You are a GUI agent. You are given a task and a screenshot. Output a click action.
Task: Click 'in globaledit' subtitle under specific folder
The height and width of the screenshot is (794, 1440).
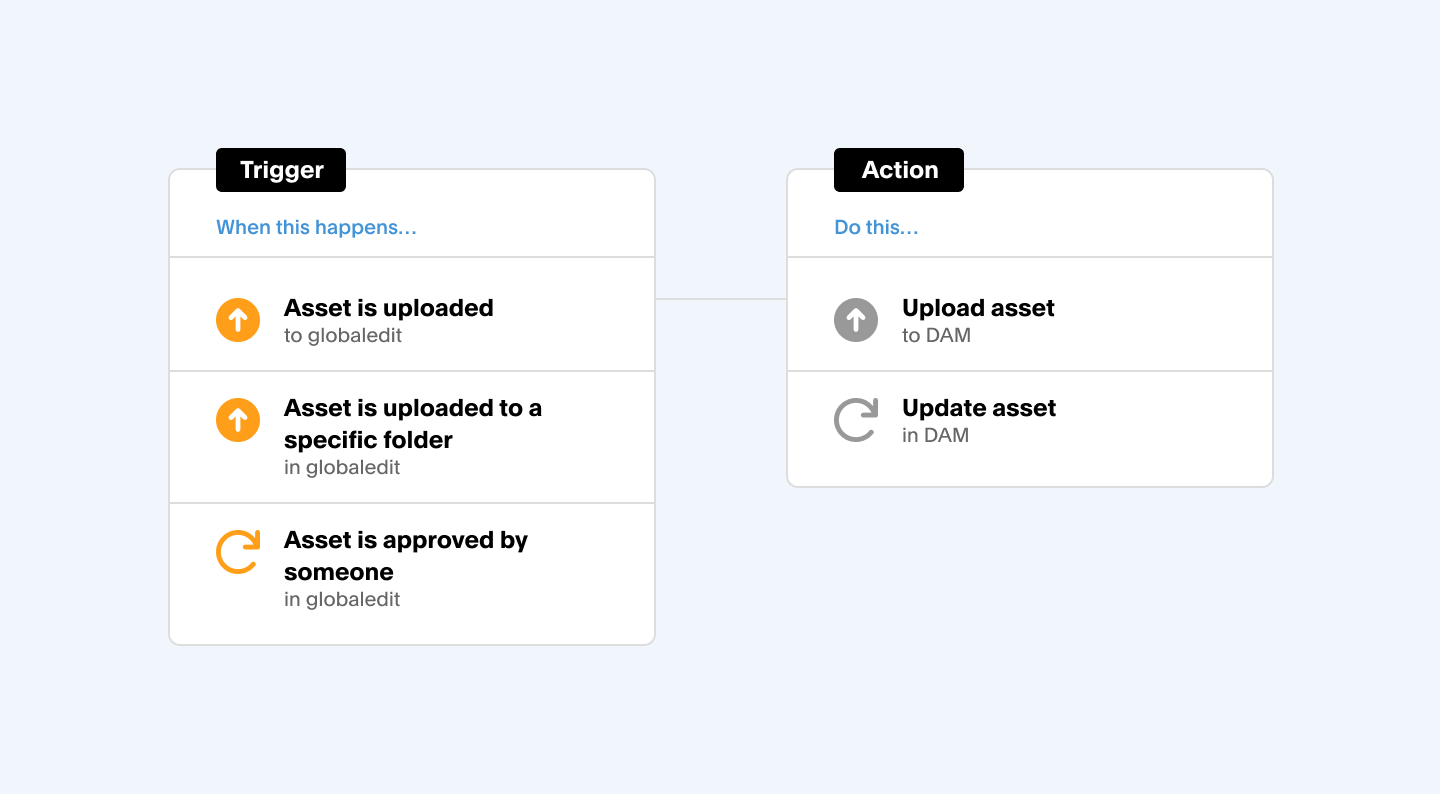[342, 468]
